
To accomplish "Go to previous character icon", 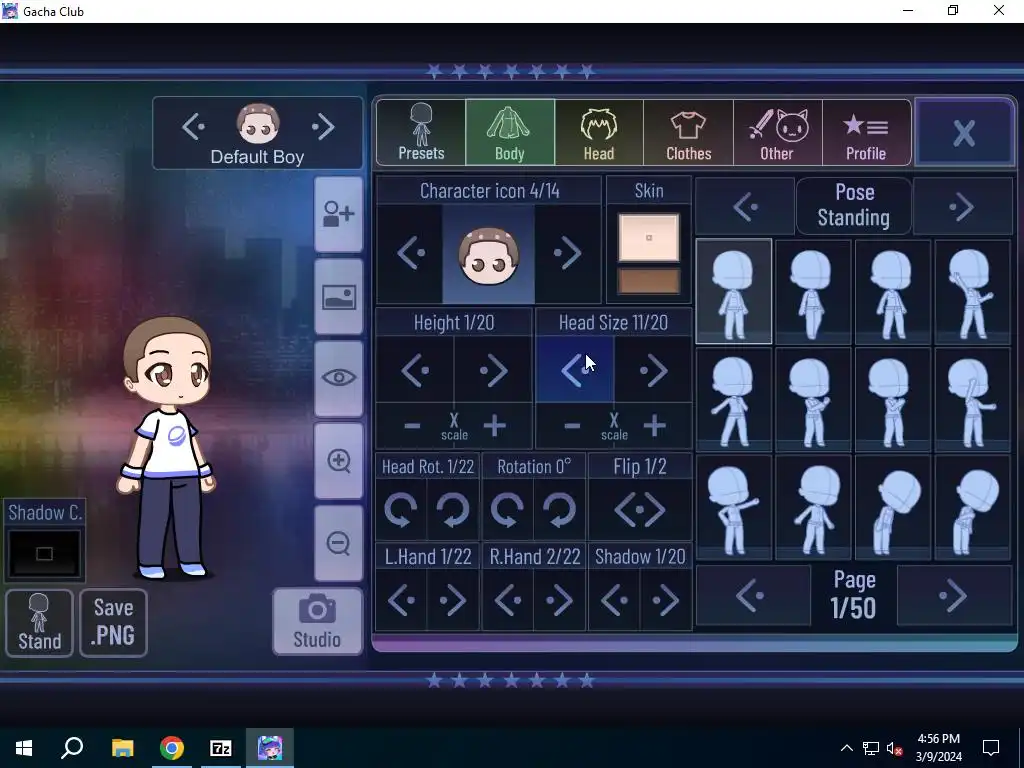I will click(x=410, y=253).
